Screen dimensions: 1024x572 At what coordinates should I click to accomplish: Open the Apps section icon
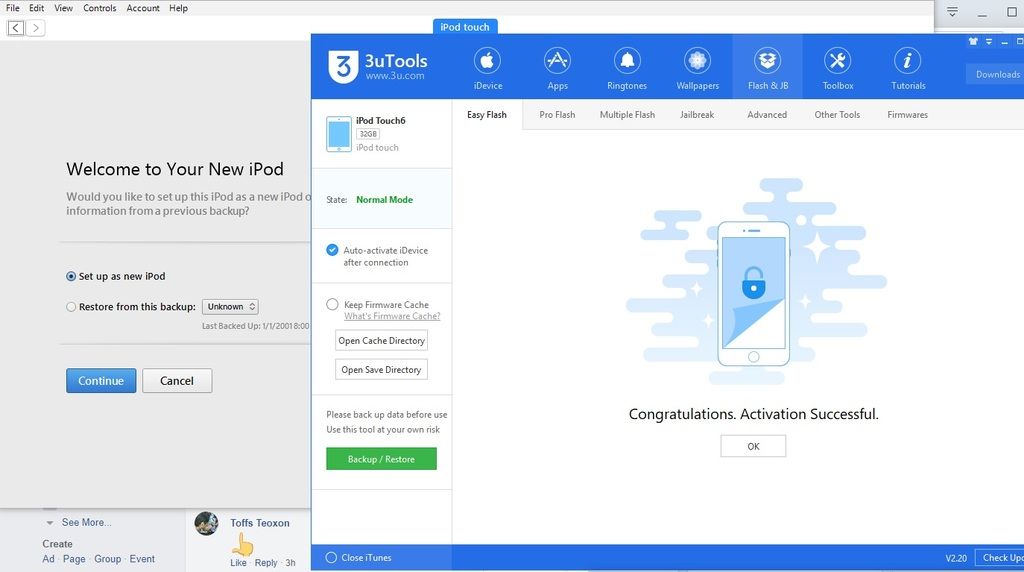tap(557, 62)
